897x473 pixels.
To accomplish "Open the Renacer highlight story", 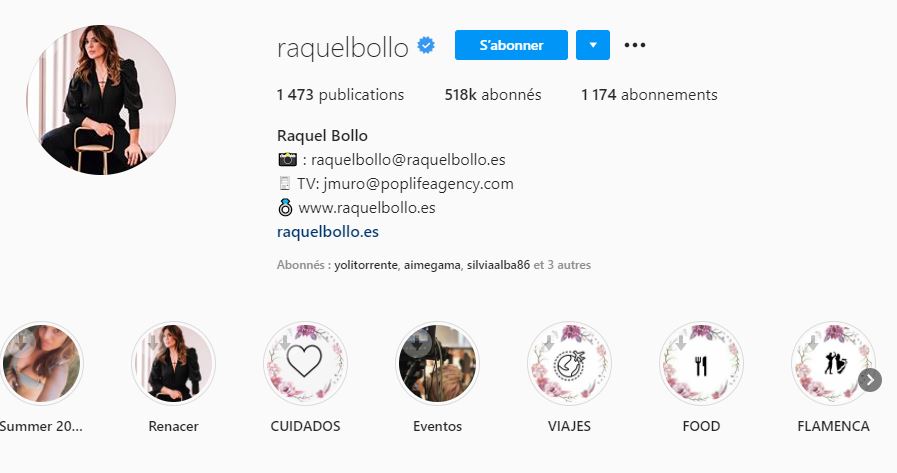I will tap(173, 363).
